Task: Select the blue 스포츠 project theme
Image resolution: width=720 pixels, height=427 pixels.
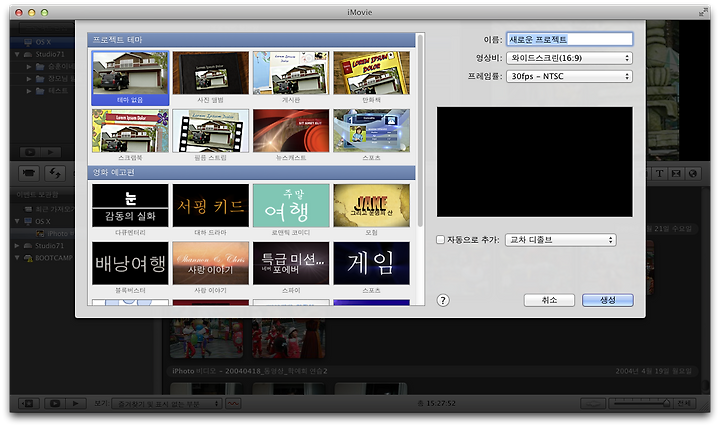Action: click(371, 131)
